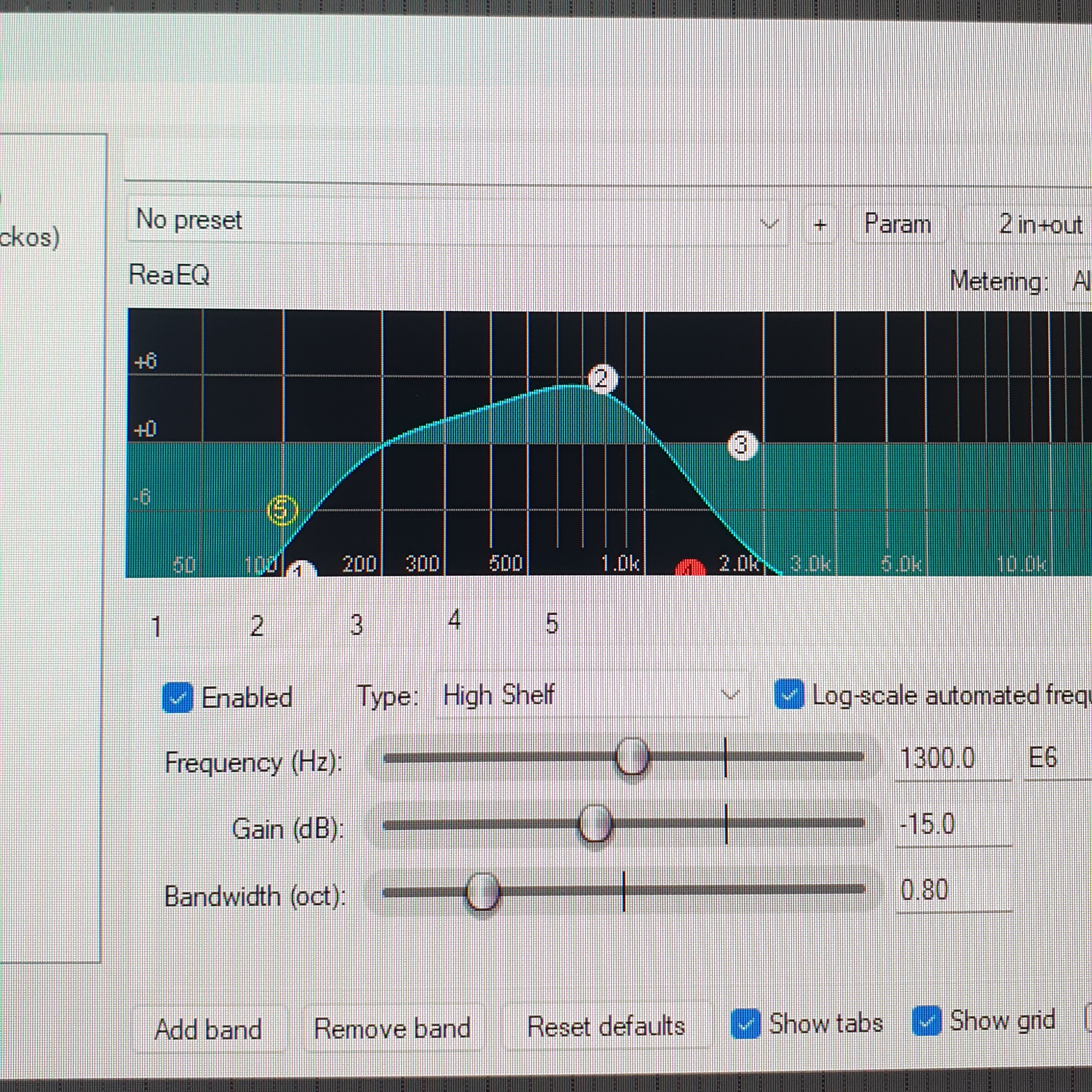Toggle the band Enabled checkbox
This screenshot has height=1092, width=1092.
click(x=178, y=698)
